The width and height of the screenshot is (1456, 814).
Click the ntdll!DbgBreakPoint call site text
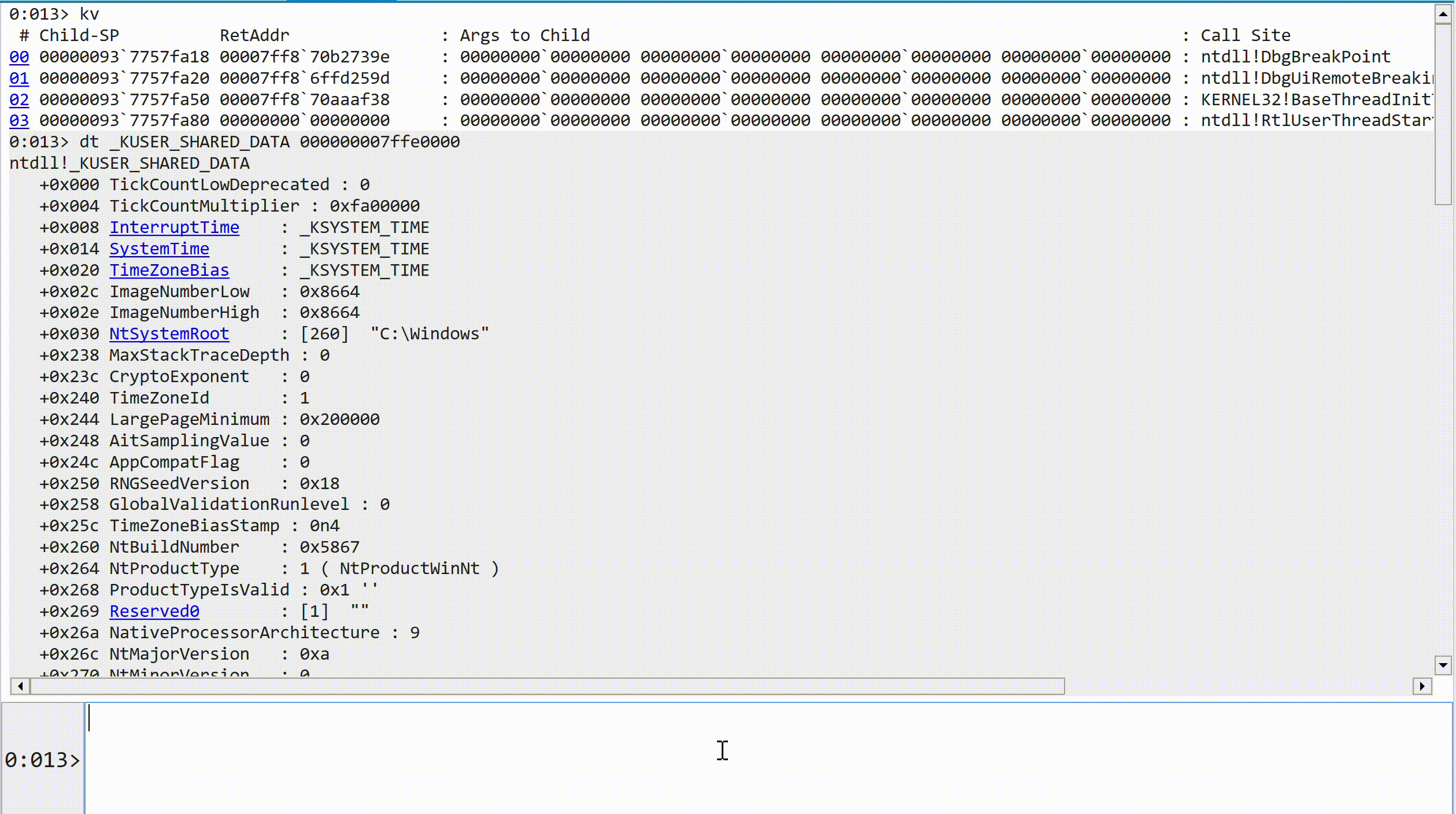pyautogui.click(x=1295, y=57)
